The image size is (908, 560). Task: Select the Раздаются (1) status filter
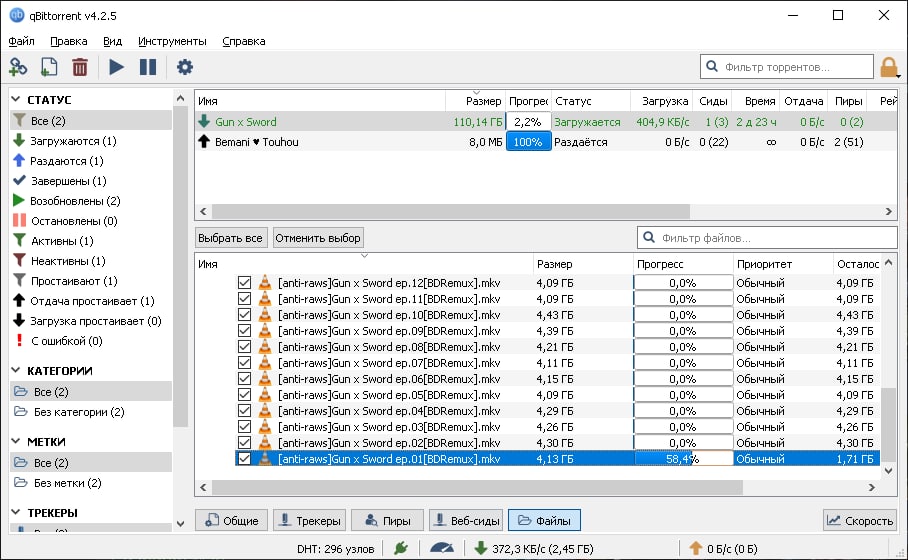coord(91,161)
